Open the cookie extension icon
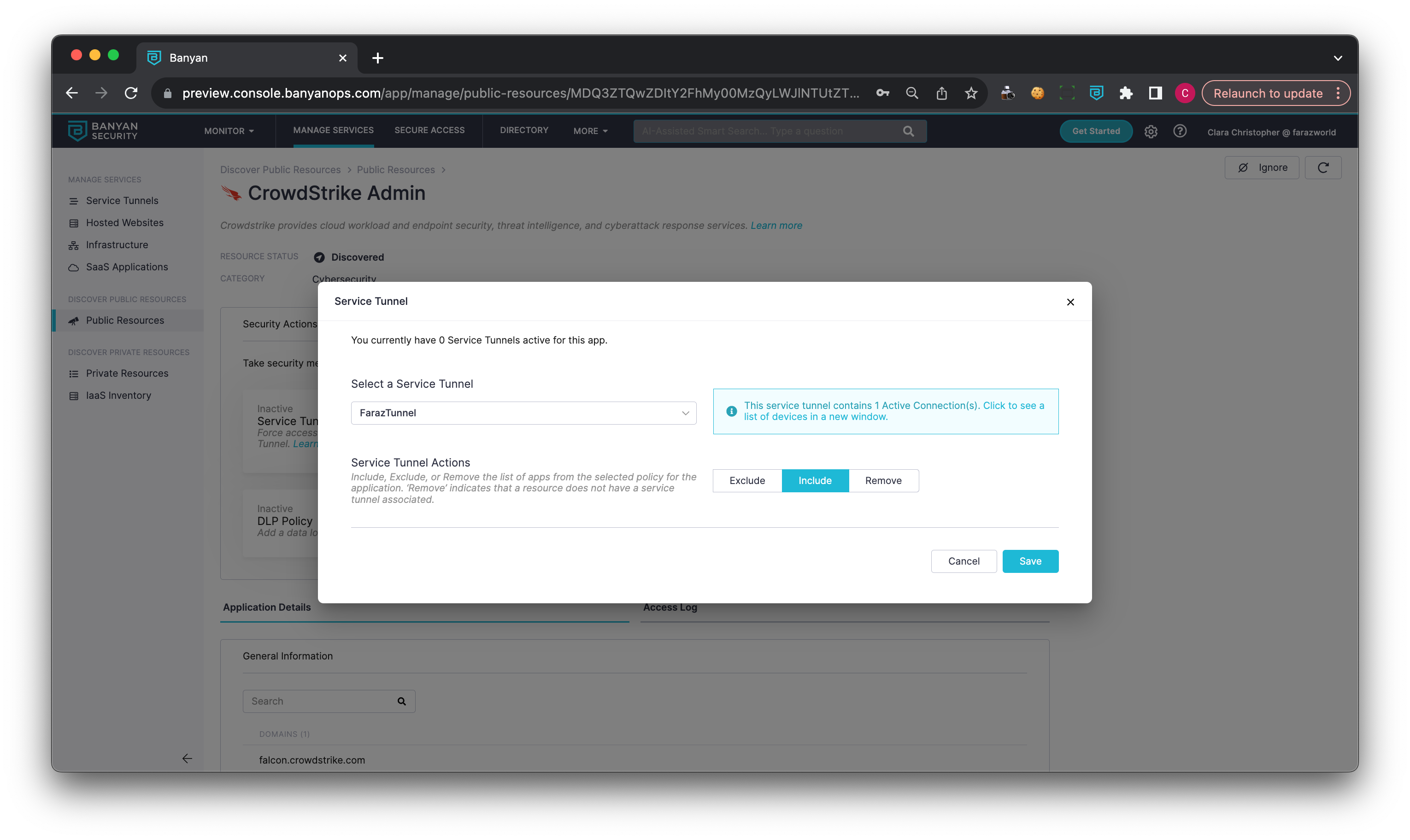 click(1037, 93)
